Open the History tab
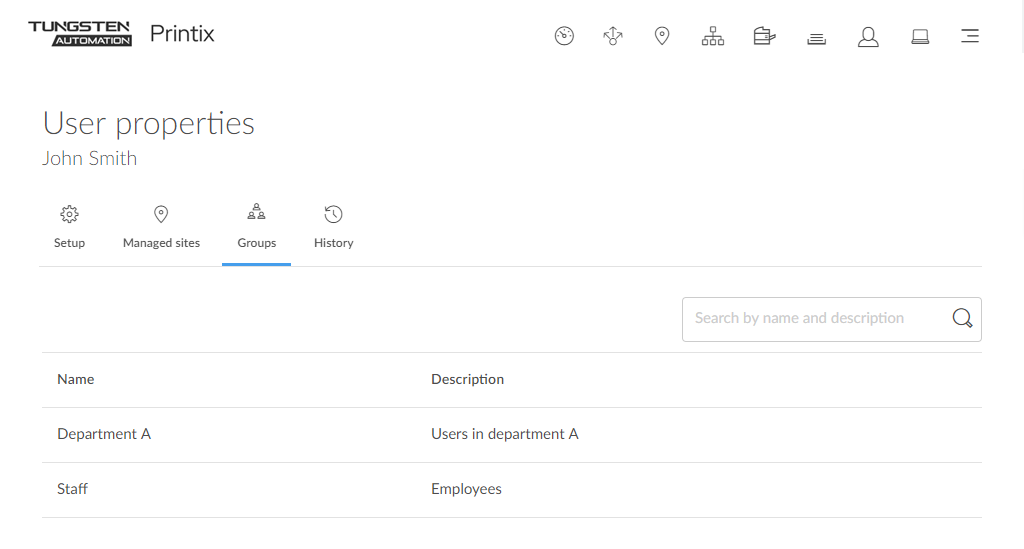The width and height of the screenshot is (1024, 549). click(333, 227)
